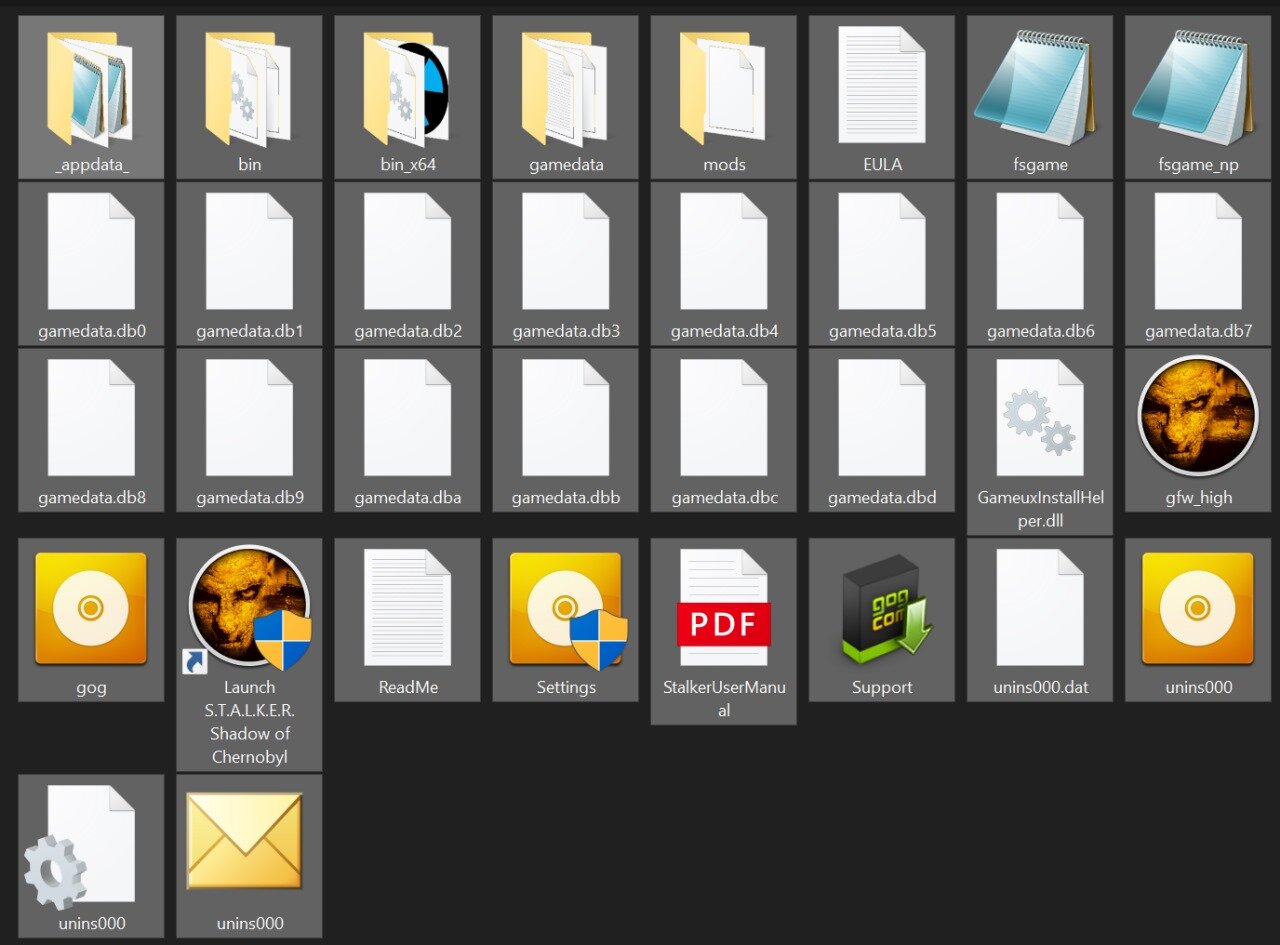
Task: Select the gamedata.db4 file
Action: click(723, 263)
